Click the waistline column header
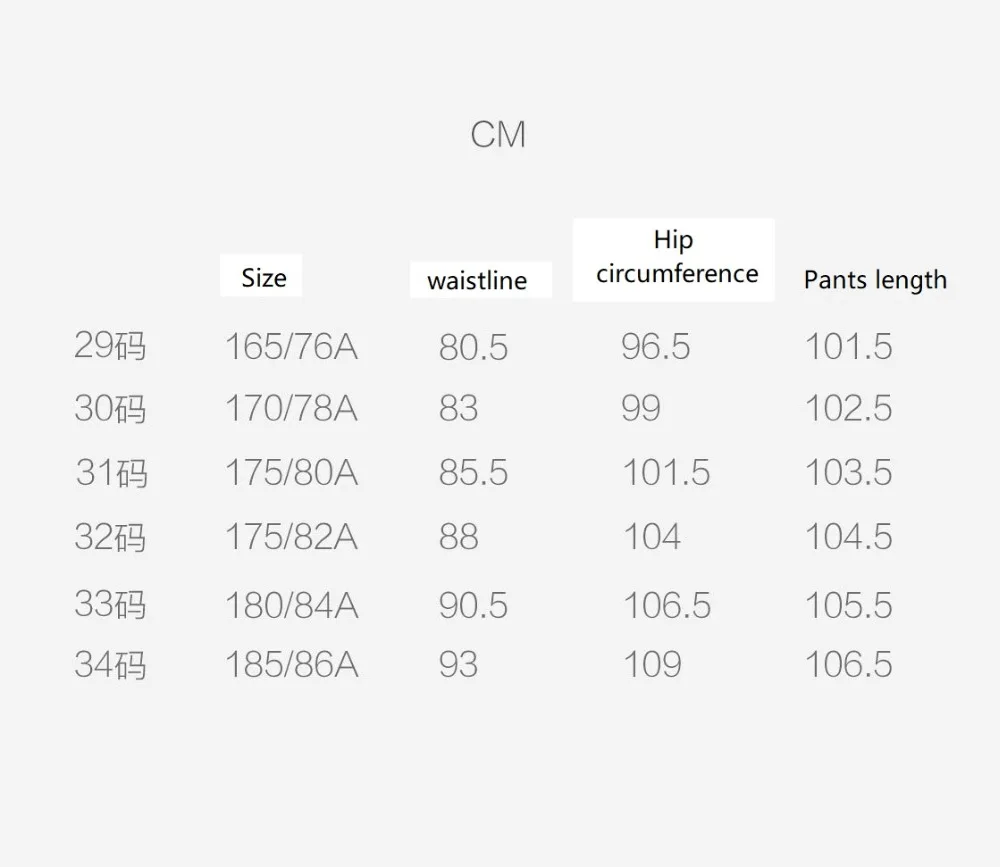 [477, 281]
